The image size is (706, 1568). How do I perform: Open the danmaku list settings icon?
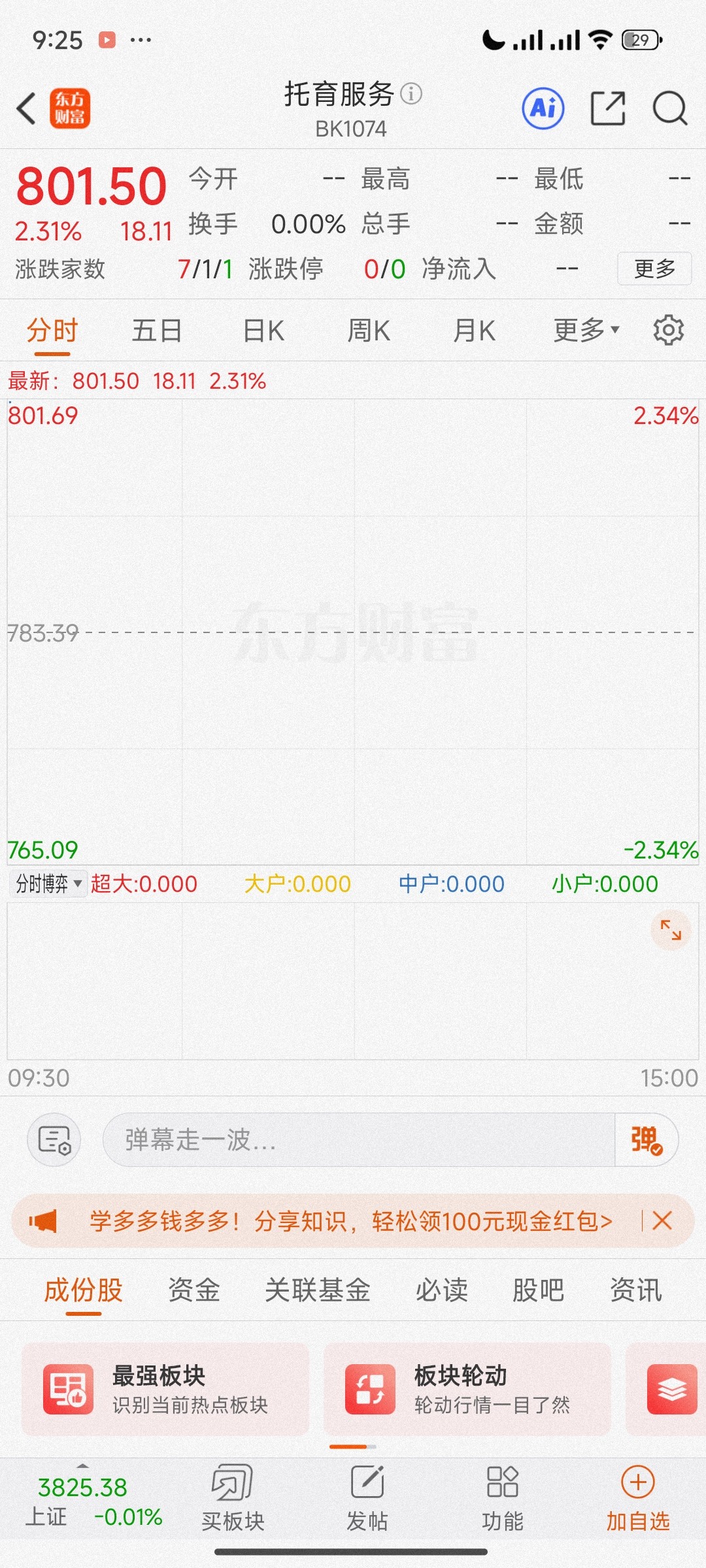click(54, 1140)
